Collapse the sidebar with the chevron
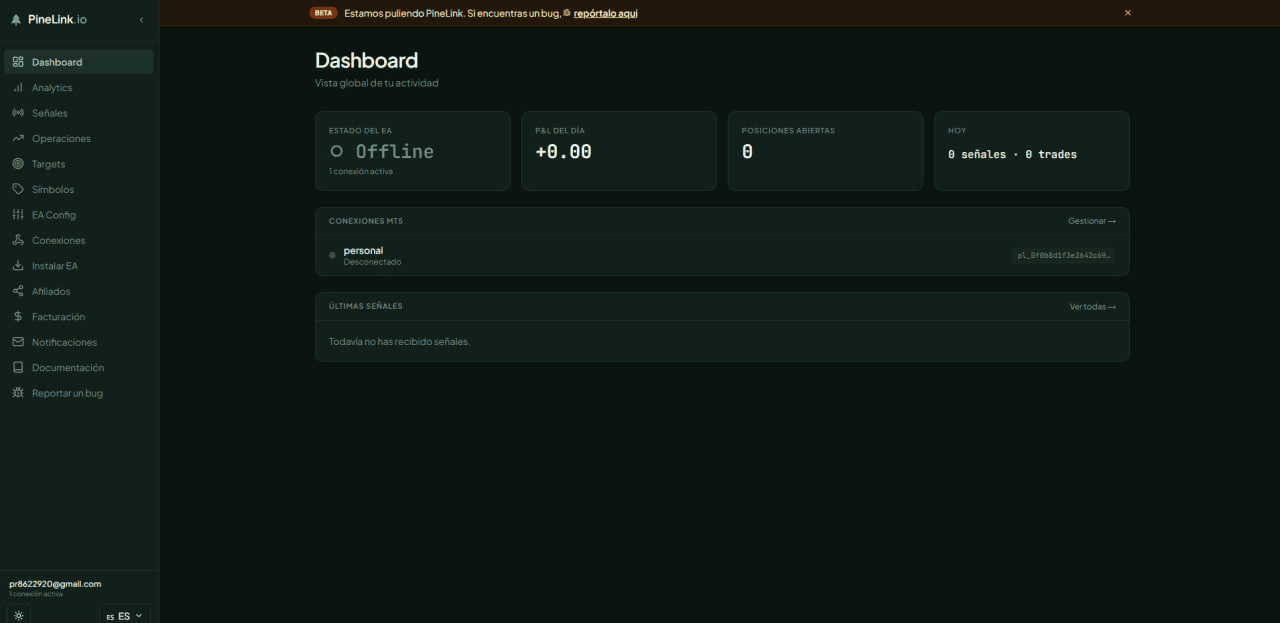The image size is (1280, 623). click(x=141, y=20)
